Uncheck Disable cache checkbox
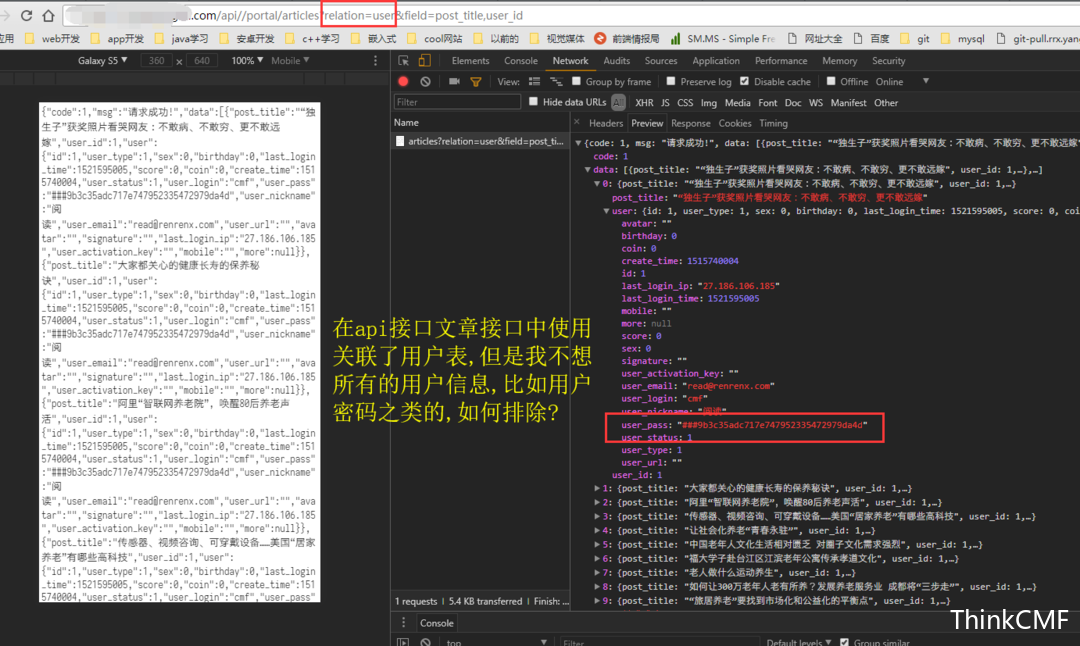This screenshot has height=646, width=1080. pos(745,81)
